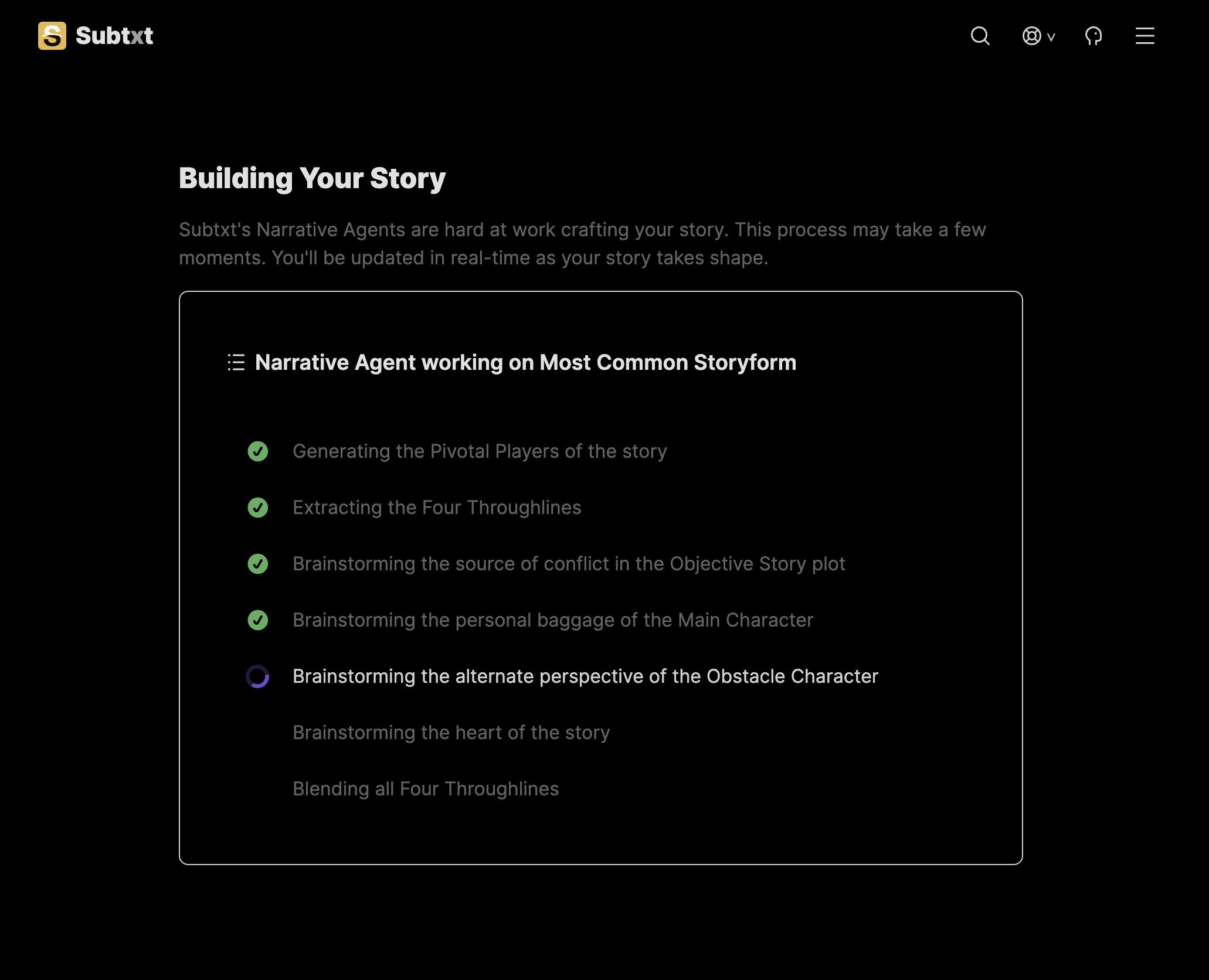Click the Subtxt brand name link
This screenshot has width=1209, height=980.
tap(114, 36)
